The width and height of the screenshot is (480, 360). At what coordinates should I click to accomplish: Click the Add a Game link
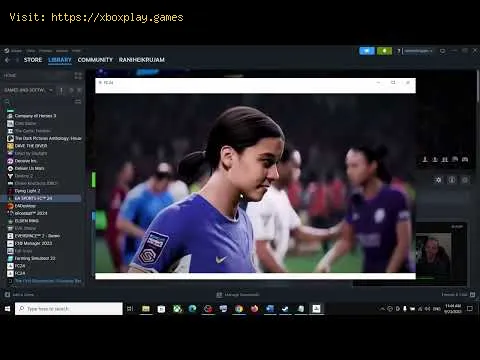(x=23, y=295)
